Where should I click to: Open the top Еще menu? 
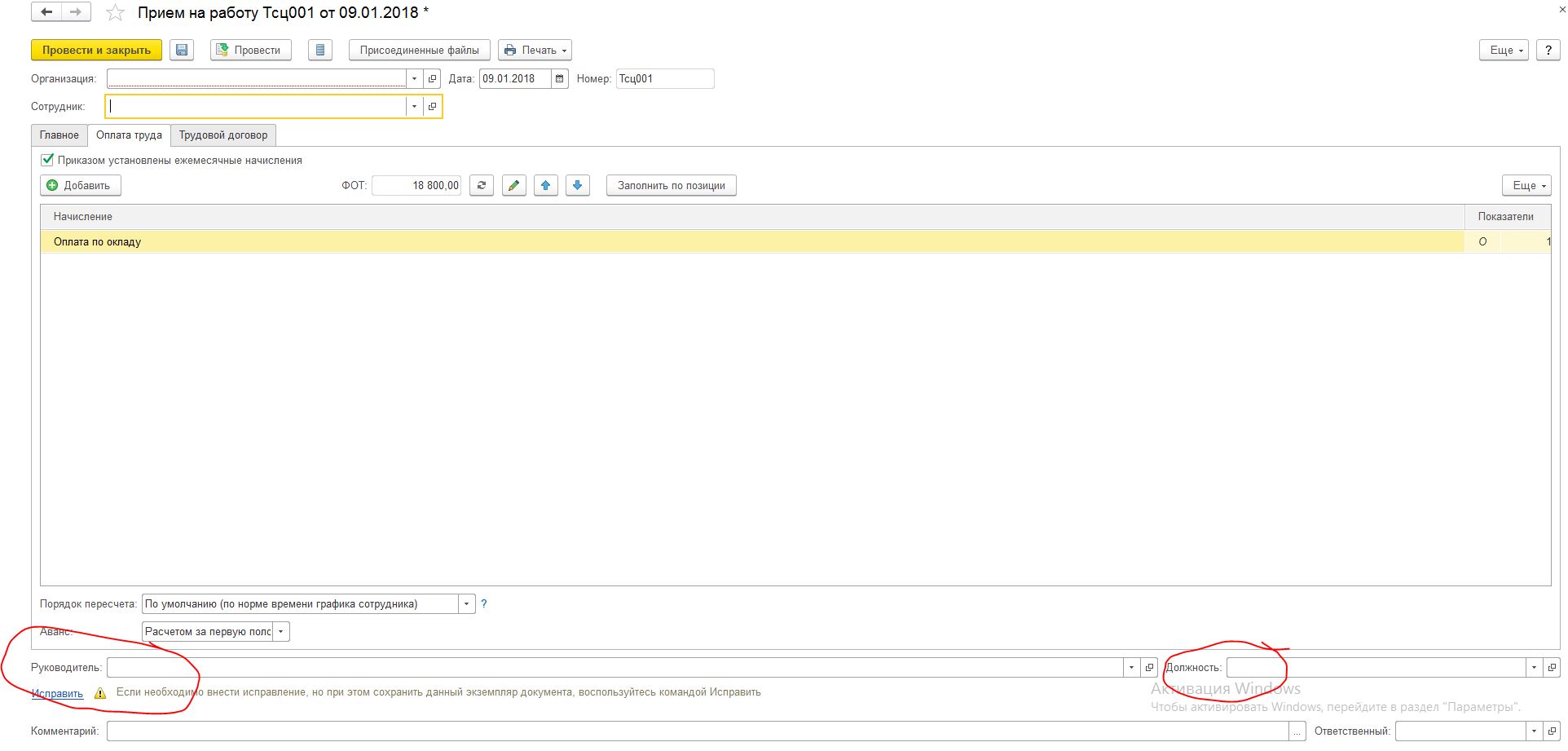tap(1504, 50)
